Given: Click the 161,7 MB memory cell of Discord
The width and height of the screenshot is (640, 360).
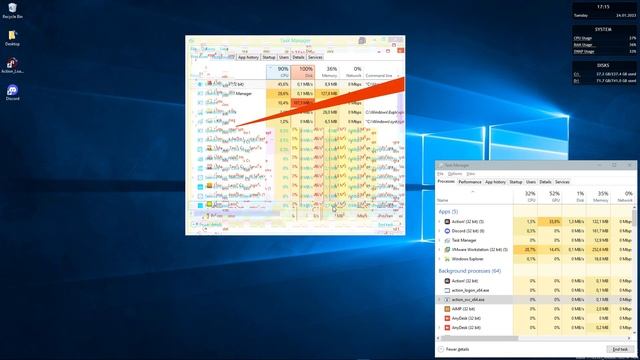Looking at the screenshot, I should [598, 231].
